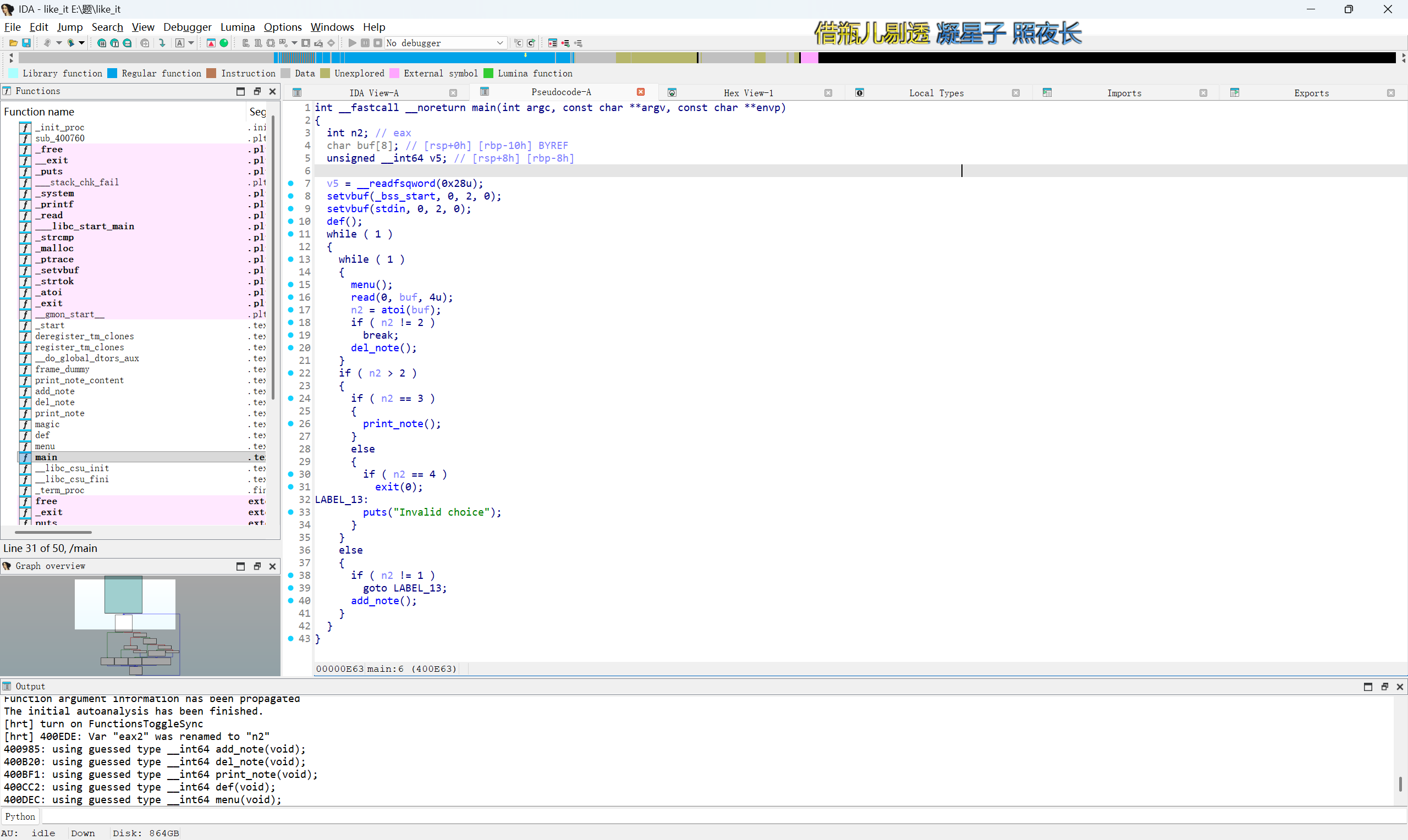Viewport: 1408px width, 840px height.
Task: Click the External symbol pink legend swatch
Action: point(394,73)
